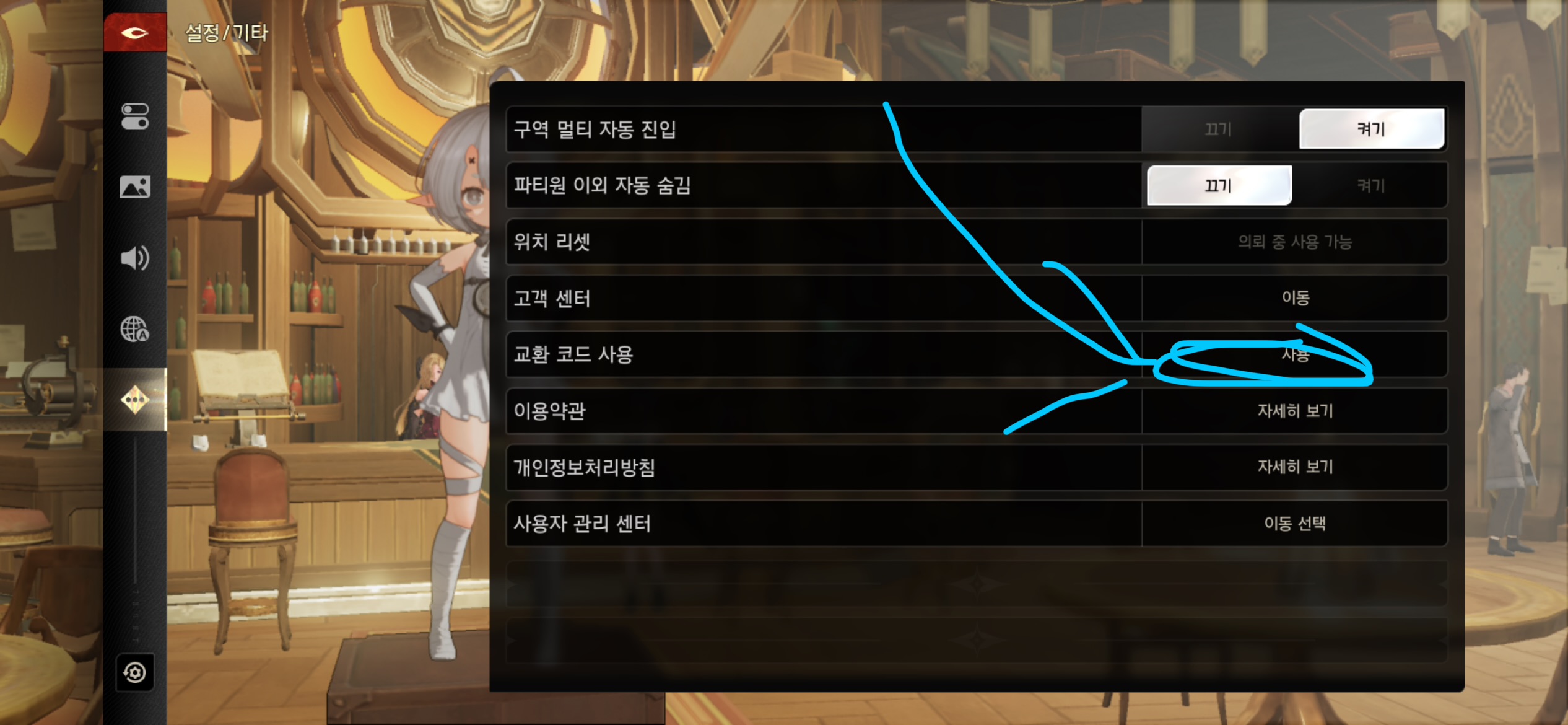The height and width of the screenshot is (725, 1568).
Task: Turn off 구역 멀티 자동 진입 with 끄기
Action: click(1218, 130)
